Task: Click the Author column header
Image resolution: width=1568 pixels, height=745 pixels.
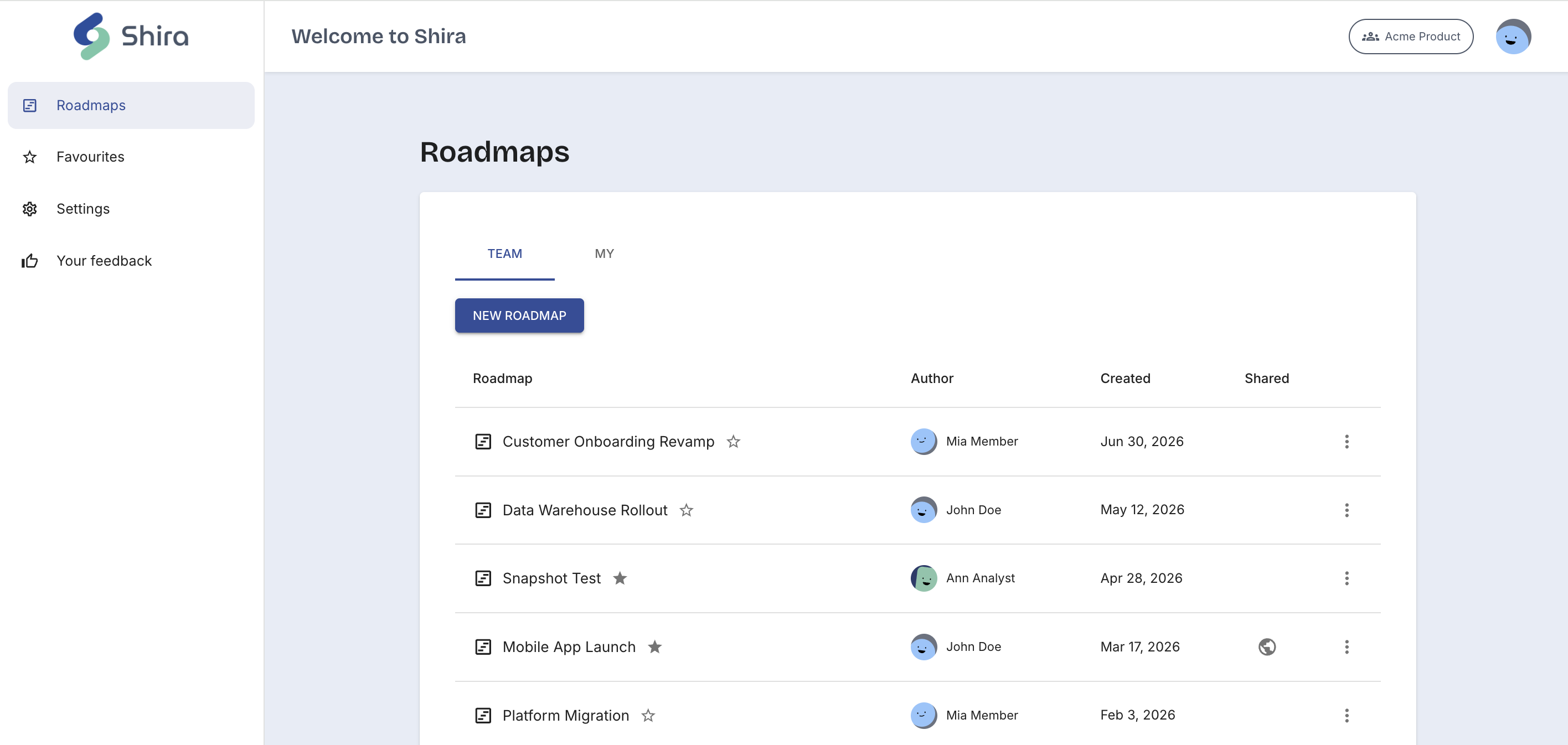Action: pyautogui.click(x=931, y=379)
